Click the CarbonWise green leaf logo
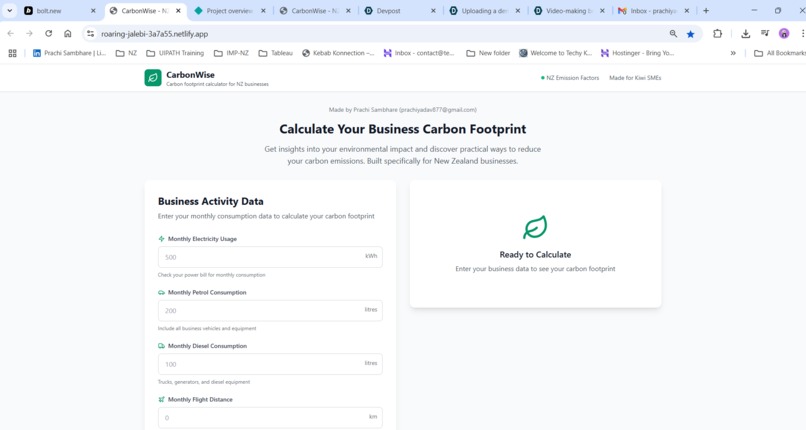806x430 pixels. tap(153, 78)
